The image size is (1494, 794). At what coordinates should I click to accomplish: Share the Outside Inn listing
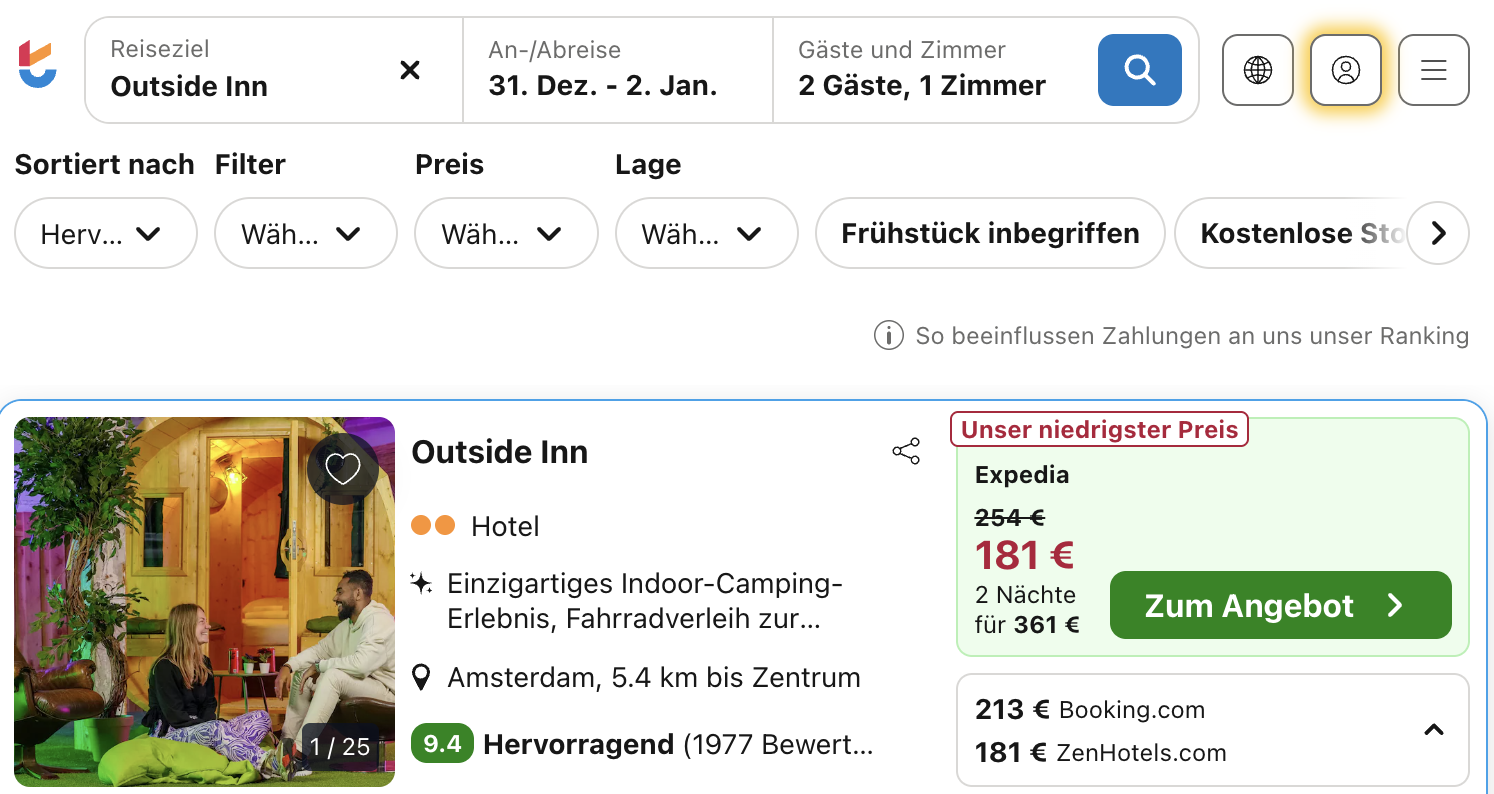click(906, 452)
